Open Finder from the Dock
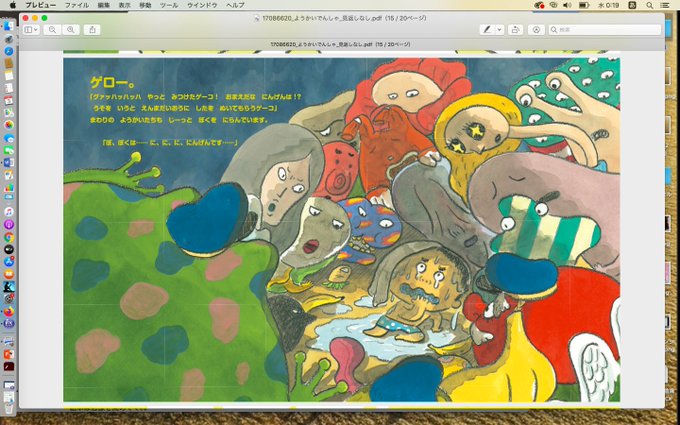Viewport: 680px width, 425px height. tap(9, 26)
